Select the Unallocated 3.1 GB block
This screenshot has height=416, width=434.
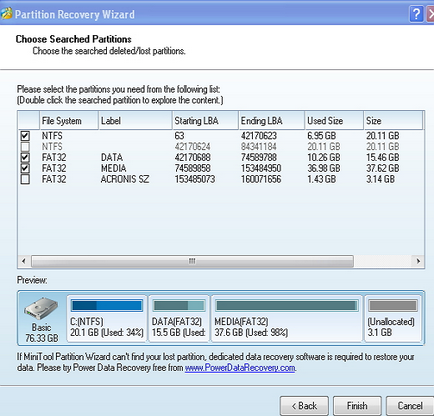(393, 318)
